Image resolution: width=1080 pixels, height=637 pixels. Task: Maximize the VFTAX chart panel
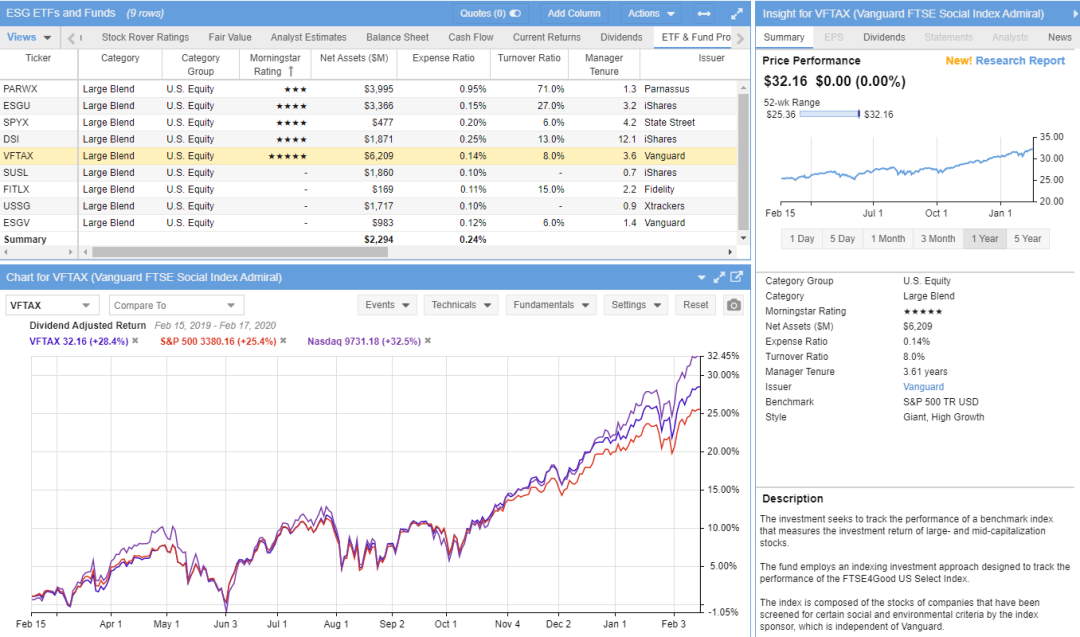tap(718, 277)
